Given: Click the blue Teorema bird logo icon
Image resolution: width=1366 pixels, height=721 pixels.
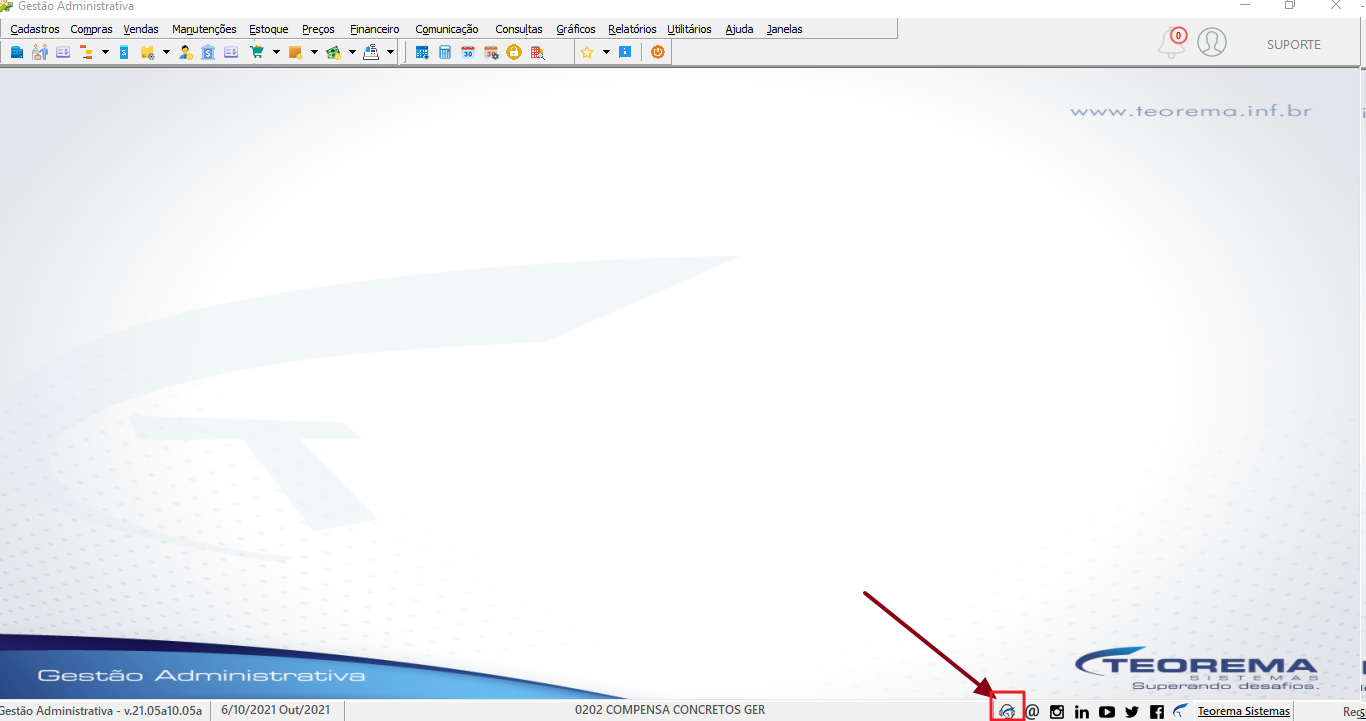Looking at the screenshot, I should (x=1181, y=711).
